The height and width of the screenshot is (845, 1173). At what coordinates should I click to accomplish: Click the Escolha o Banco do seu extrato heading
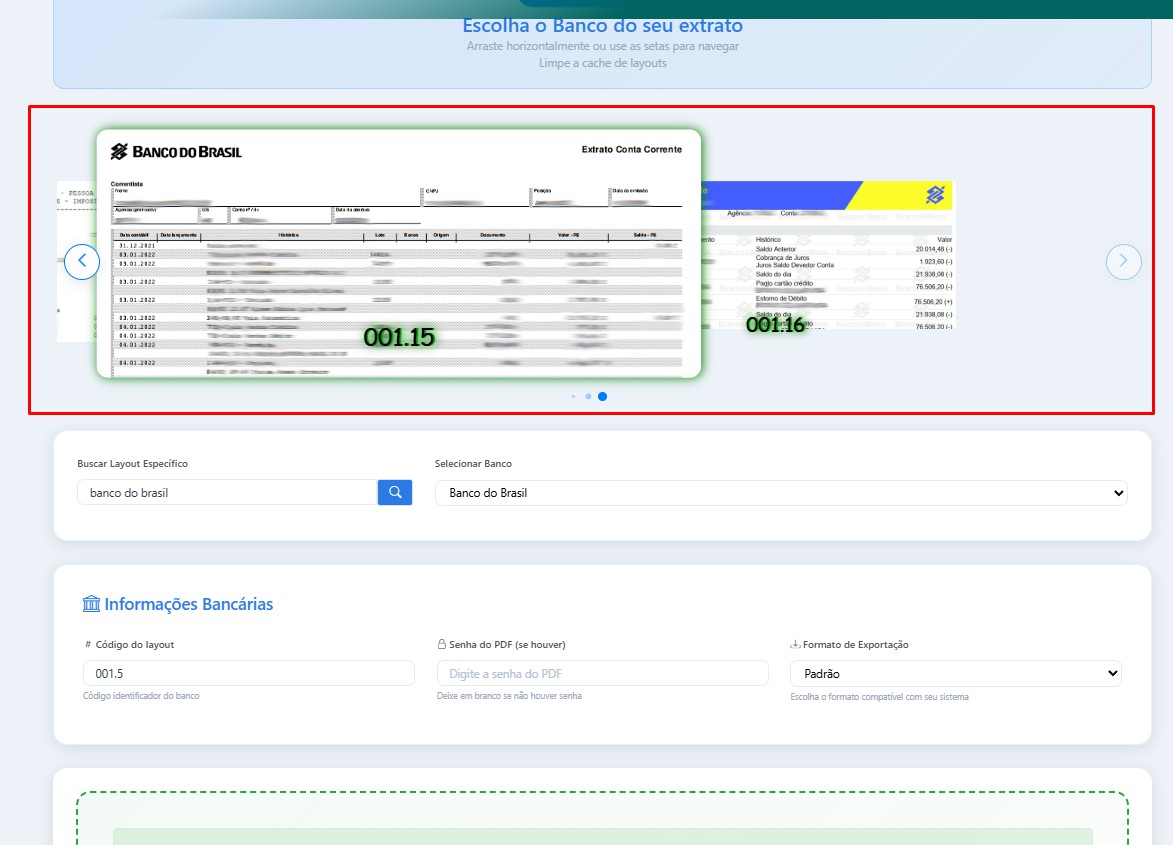coord(602,25)
